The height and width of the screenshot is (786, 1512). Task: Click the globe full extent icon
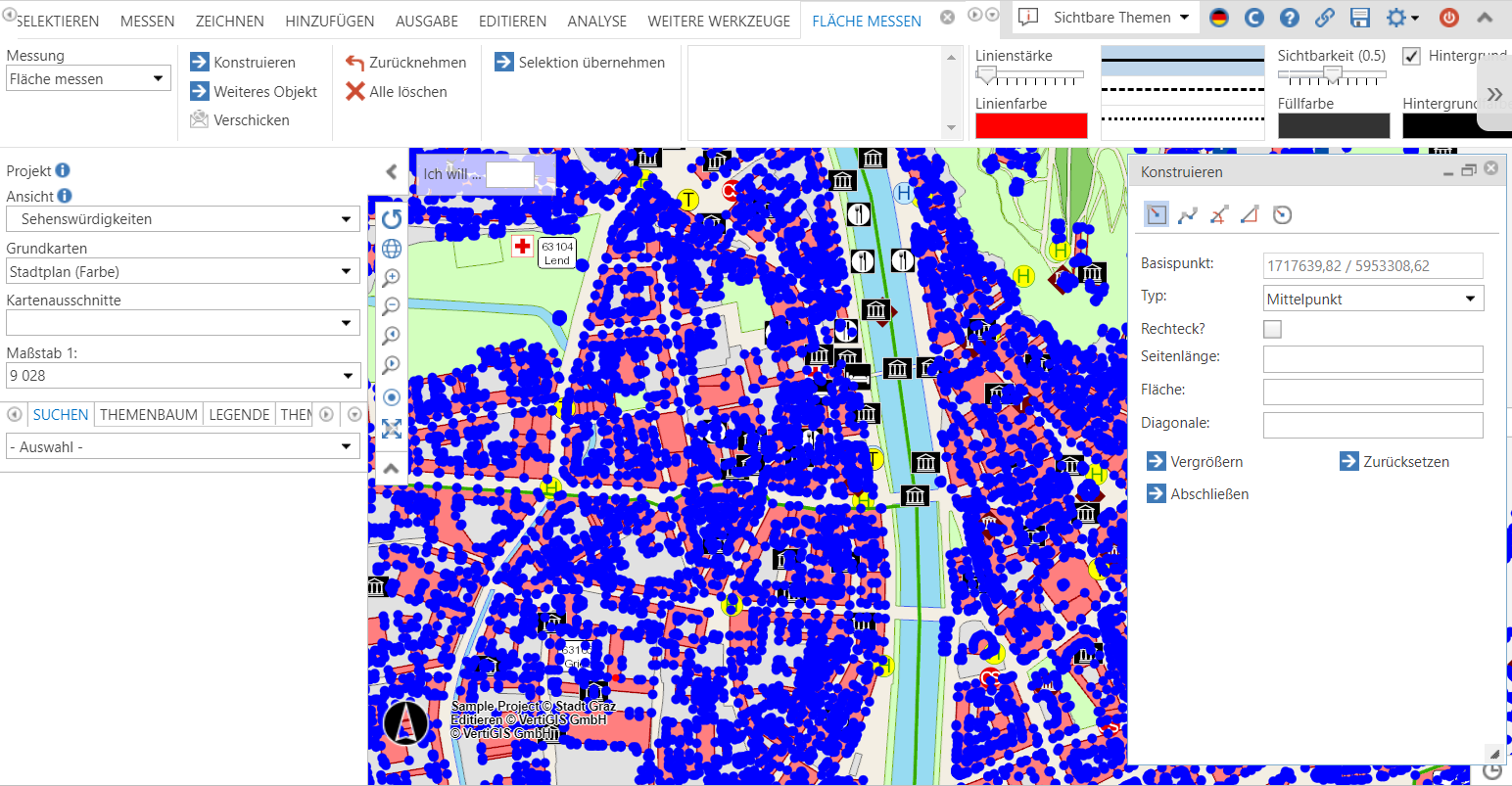tap(392, 249)
